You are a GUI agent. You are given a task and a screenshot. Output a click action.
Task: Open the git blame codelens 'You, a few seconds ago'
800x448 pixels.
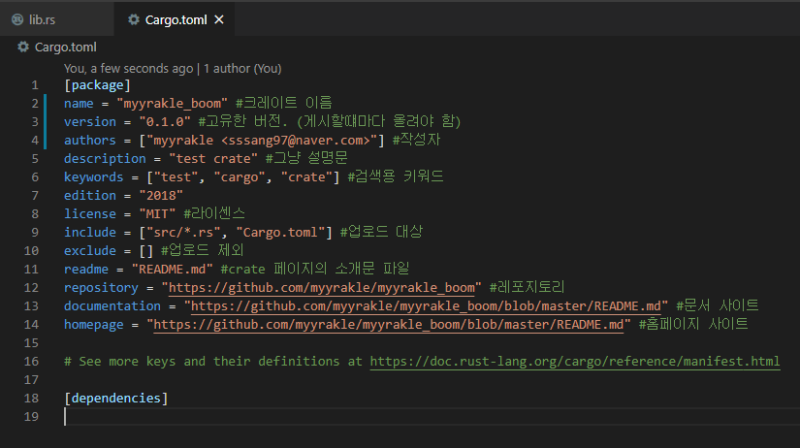(x=172, y=68)
